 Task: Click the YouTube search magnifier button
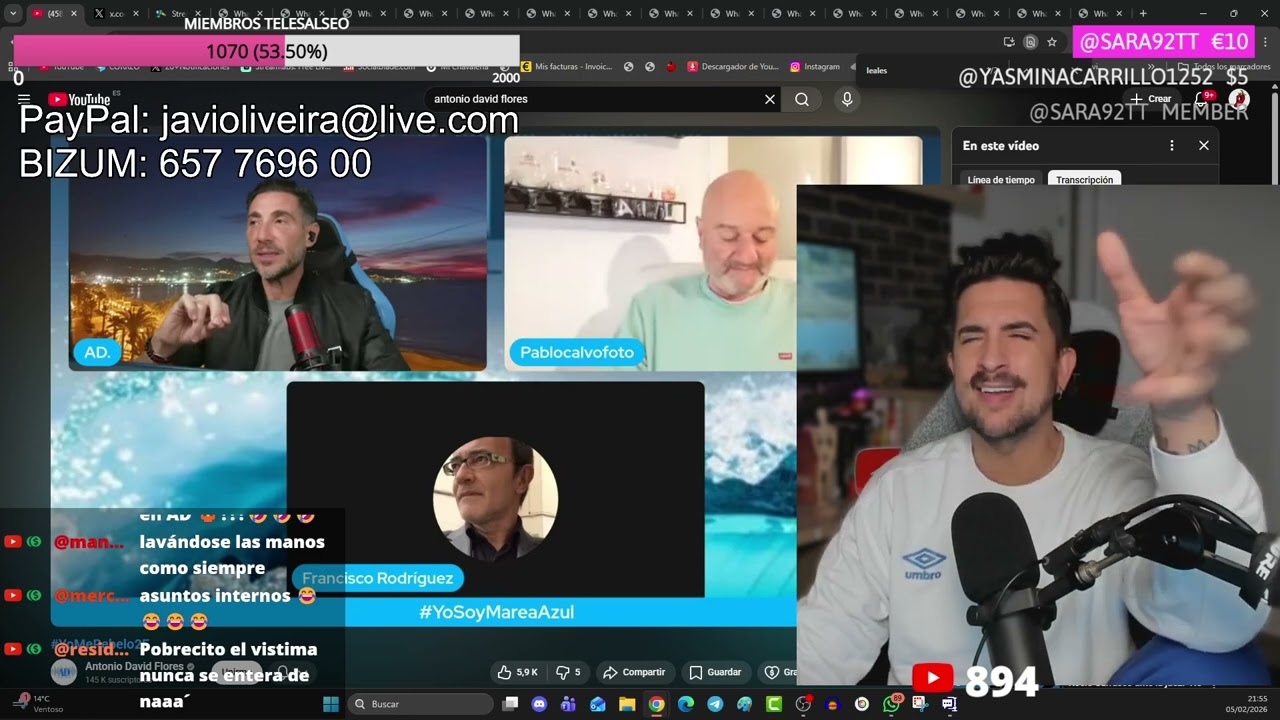click(x=802, y=99)
